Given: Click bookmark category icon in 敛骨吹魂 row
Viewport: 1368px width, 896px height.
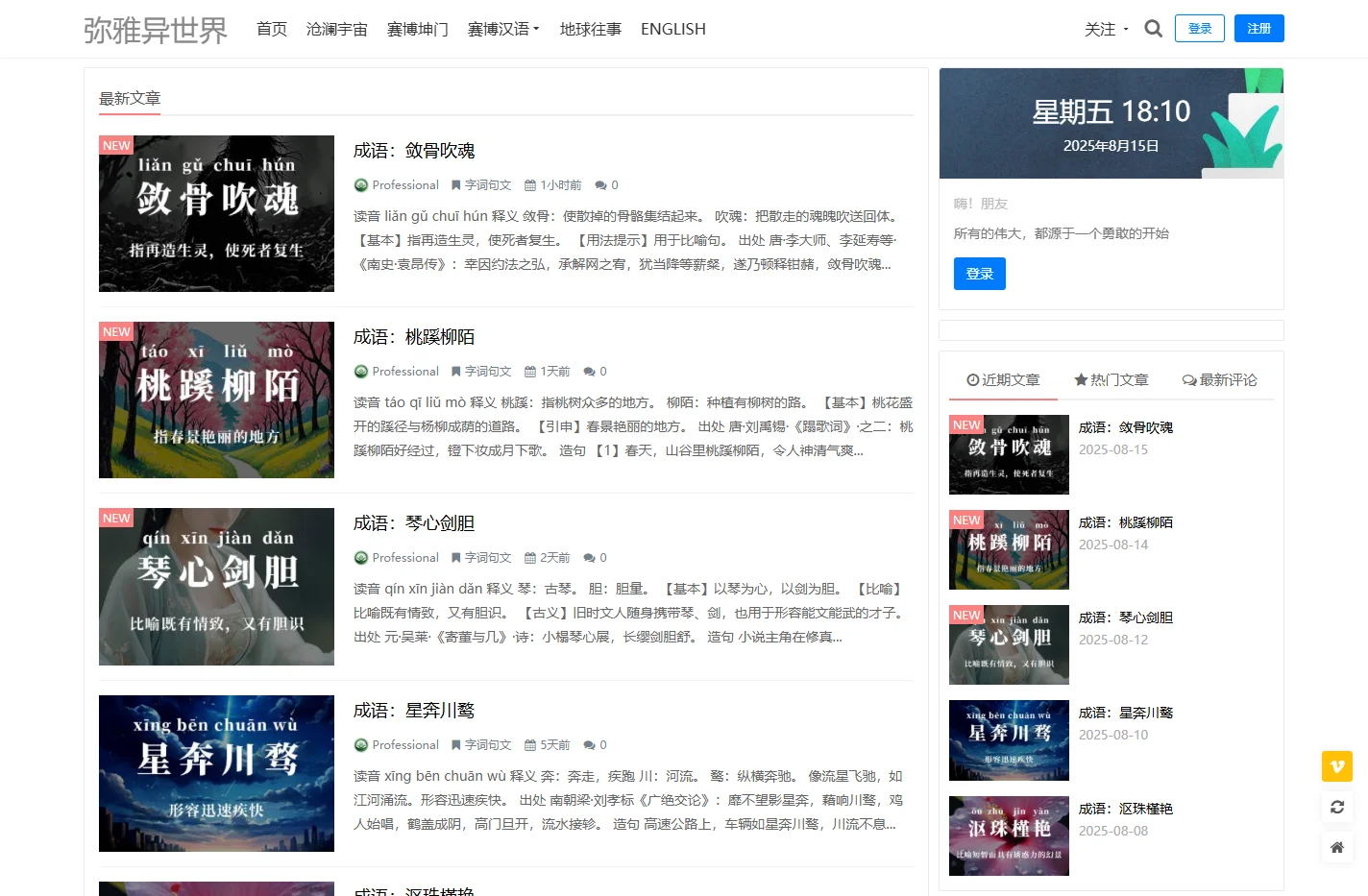Looking at the screenshot, I should pyautogui.click(x=456, y=185).
